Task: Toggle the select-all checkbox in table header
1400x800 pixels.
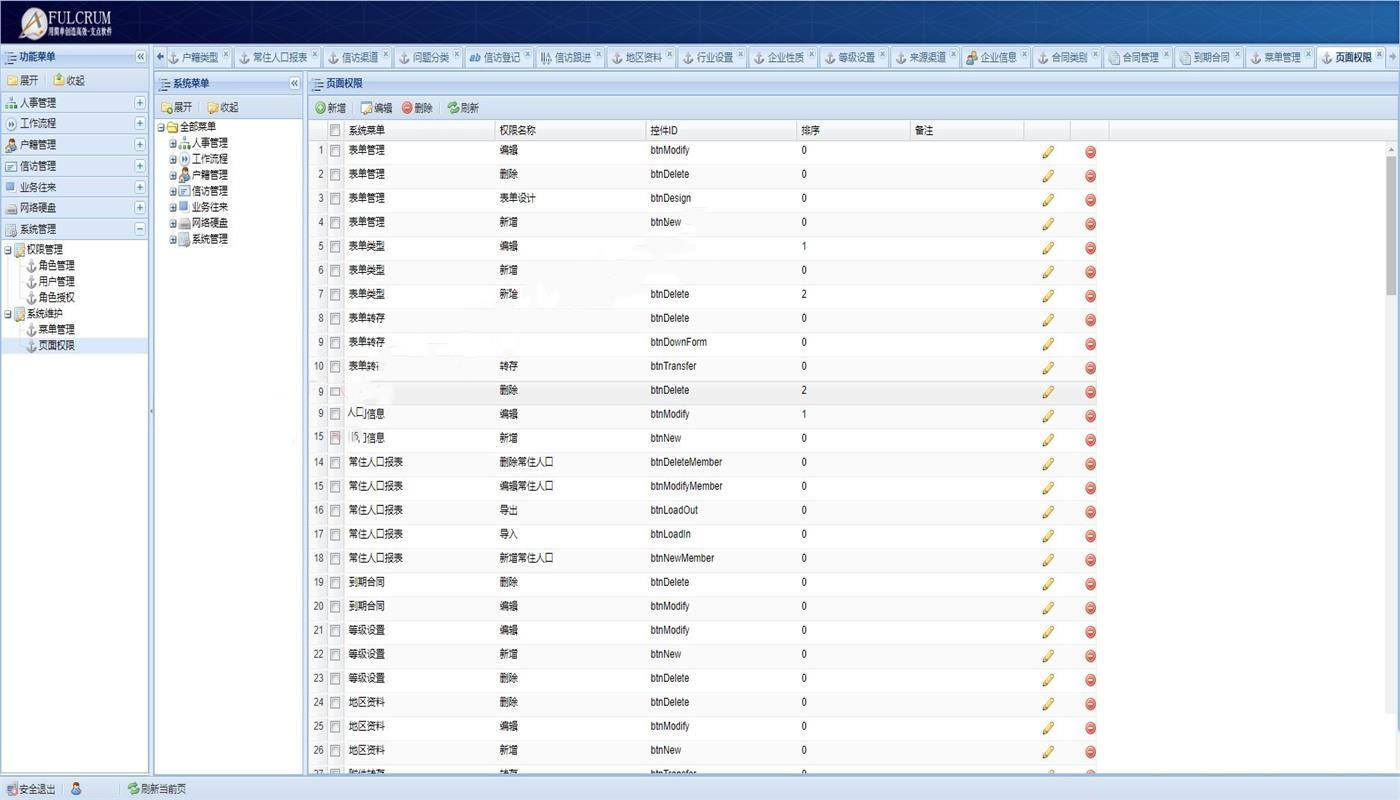Action: point(335,131)
